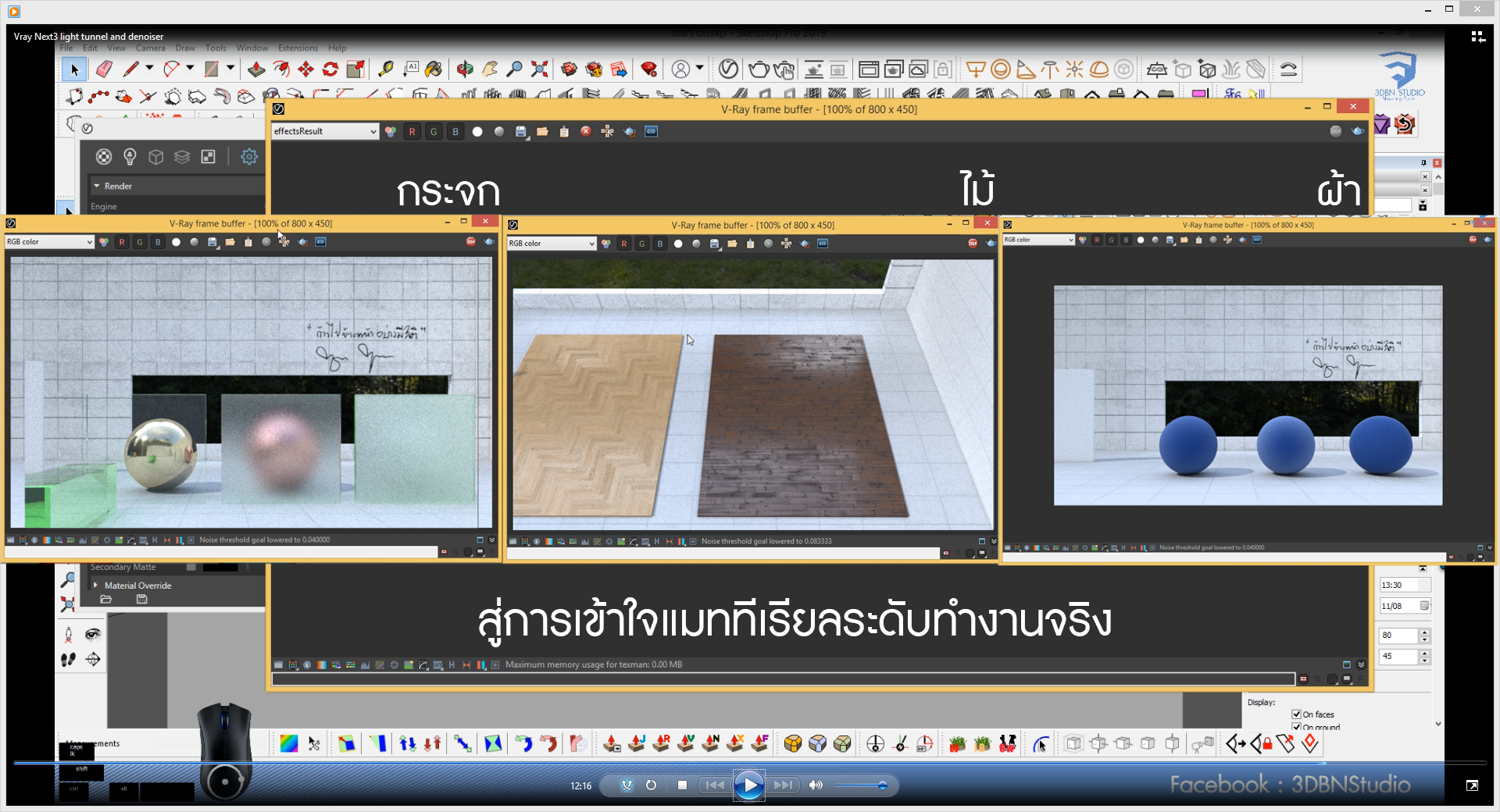Image resolution: width=1500 pixels, height=812 pixels.
Task: Pick the pink Eraser tool
Action: tap(104, 69)
